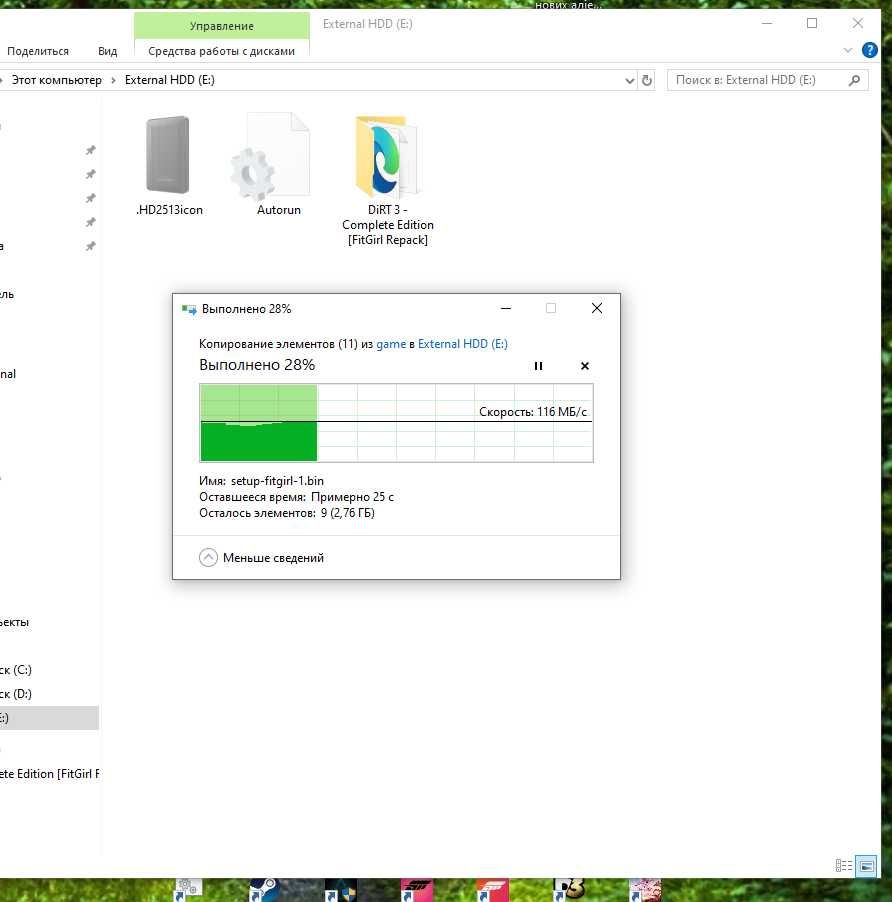Click the D3 game desktop shortcut
Viewport: 892px width, 902px height.
(x=568, y=890)
